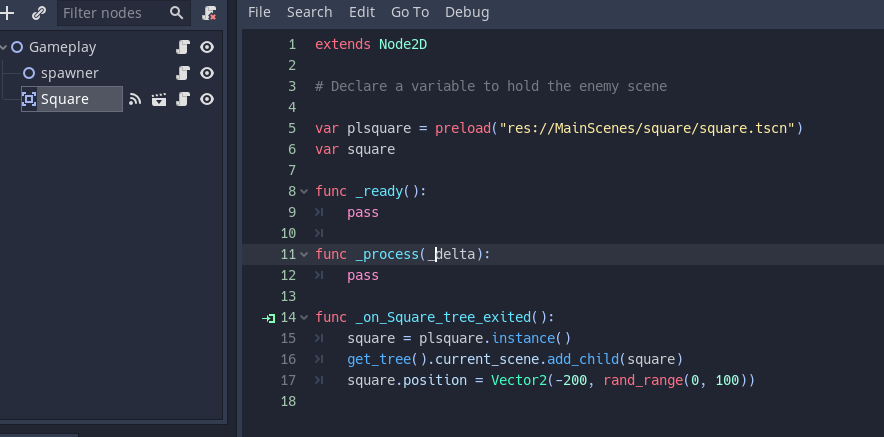Click 'pass' on line 12
This screenshot has width=884, height=437.
(x=363, y=276)
